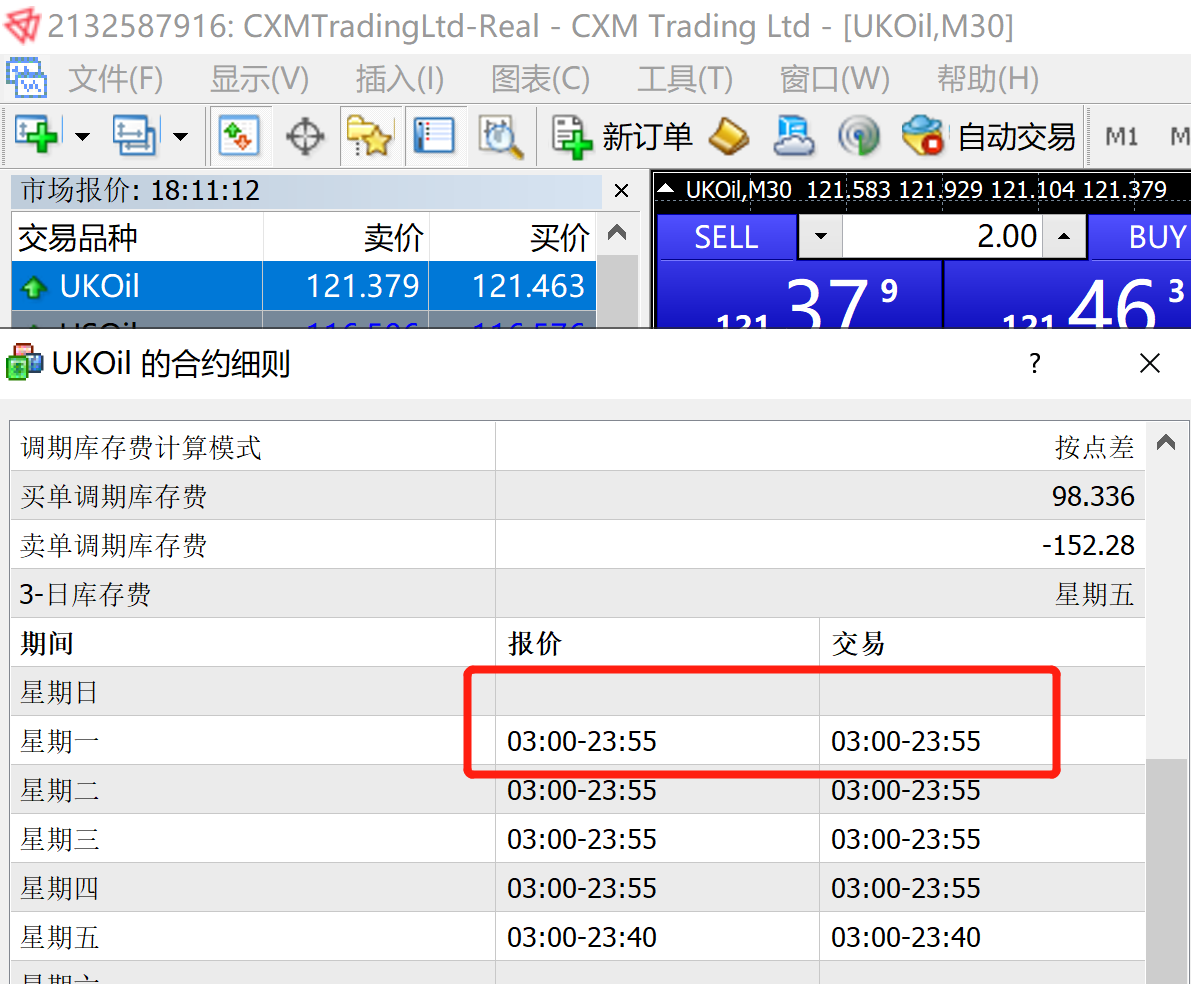Viewport: 1191px width, 984px height.
Task: Select the M1 timeframe button
Action: point(1121,137)
